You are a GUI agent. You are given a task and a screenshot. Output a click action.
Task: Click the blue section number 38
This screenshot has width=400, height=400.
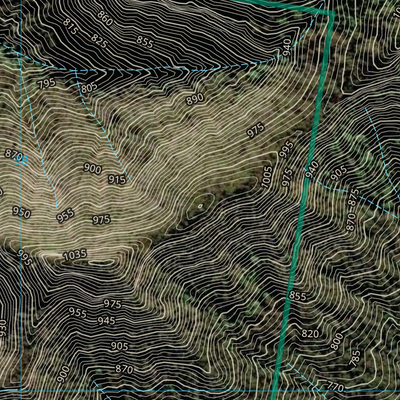tap(22, 161)
